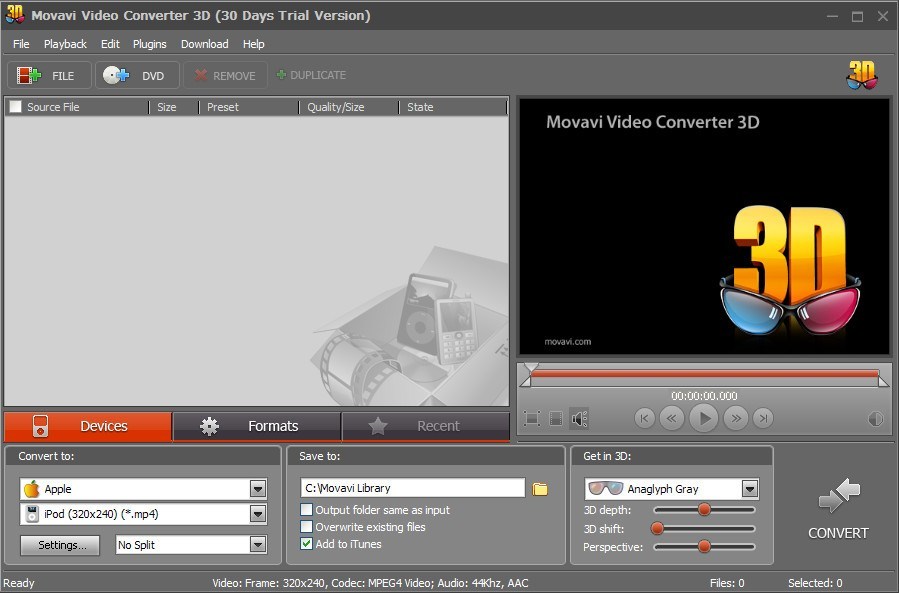The height and width of the screenshot is (593, 899).
Task: Click the brightness contrast circle icon
Action: pyautogui.click(x=876, y=419)
